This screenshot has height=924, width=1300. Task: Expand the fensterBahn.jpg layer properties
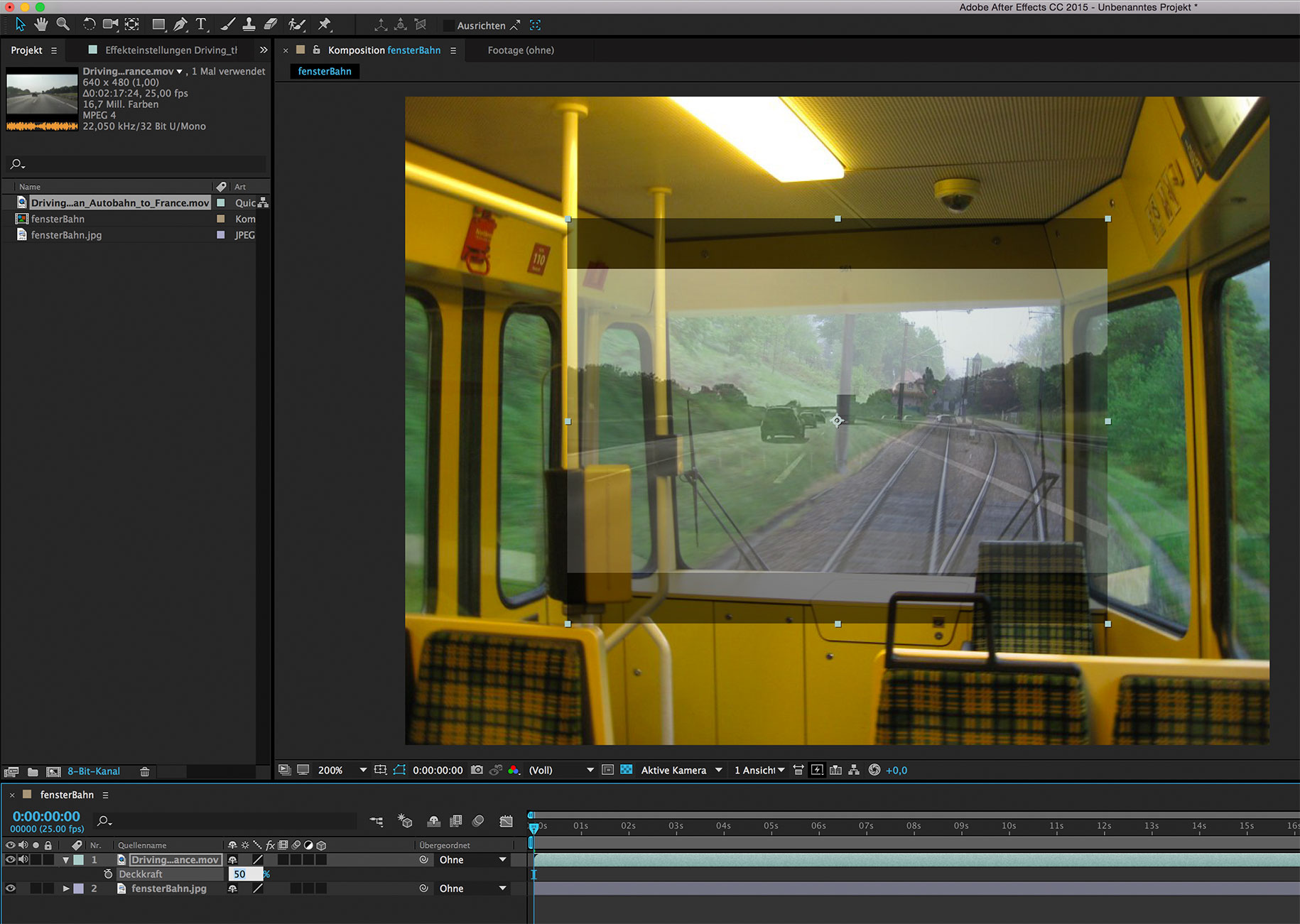point(66,888)
